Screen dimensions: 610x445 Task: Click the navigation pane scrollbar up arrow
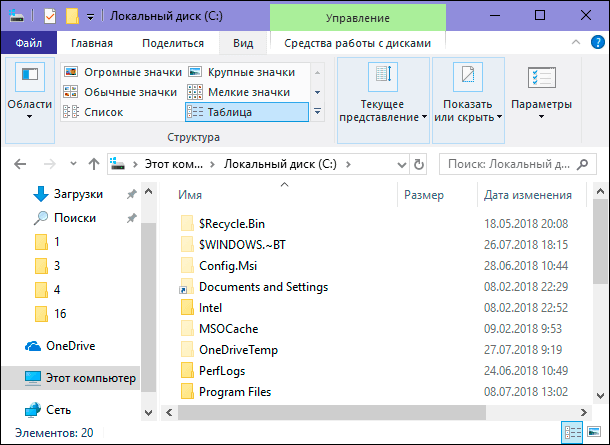149,191
